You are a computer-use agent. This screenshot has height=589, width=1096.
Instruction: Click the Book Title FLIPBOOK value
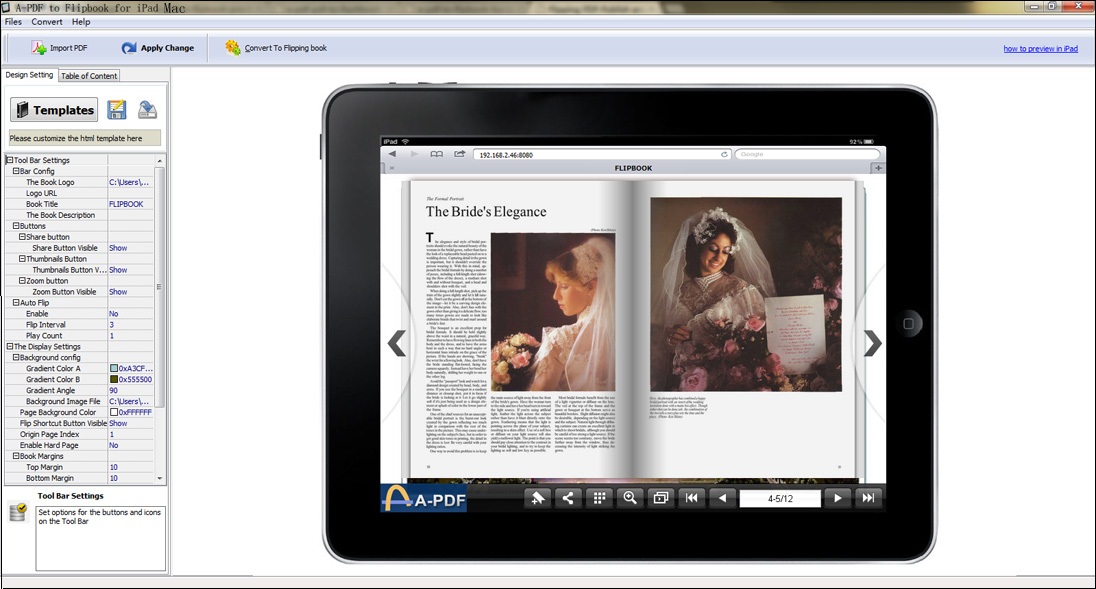click(x=126, y=204)
